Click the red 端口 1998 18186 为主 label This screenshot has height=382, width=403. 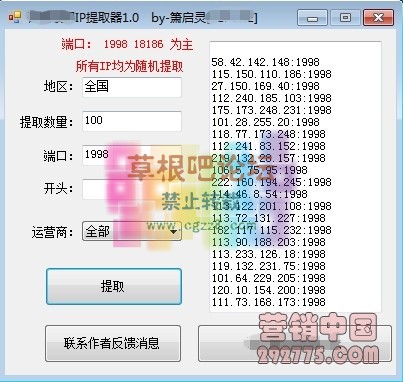tap(127, 44)
